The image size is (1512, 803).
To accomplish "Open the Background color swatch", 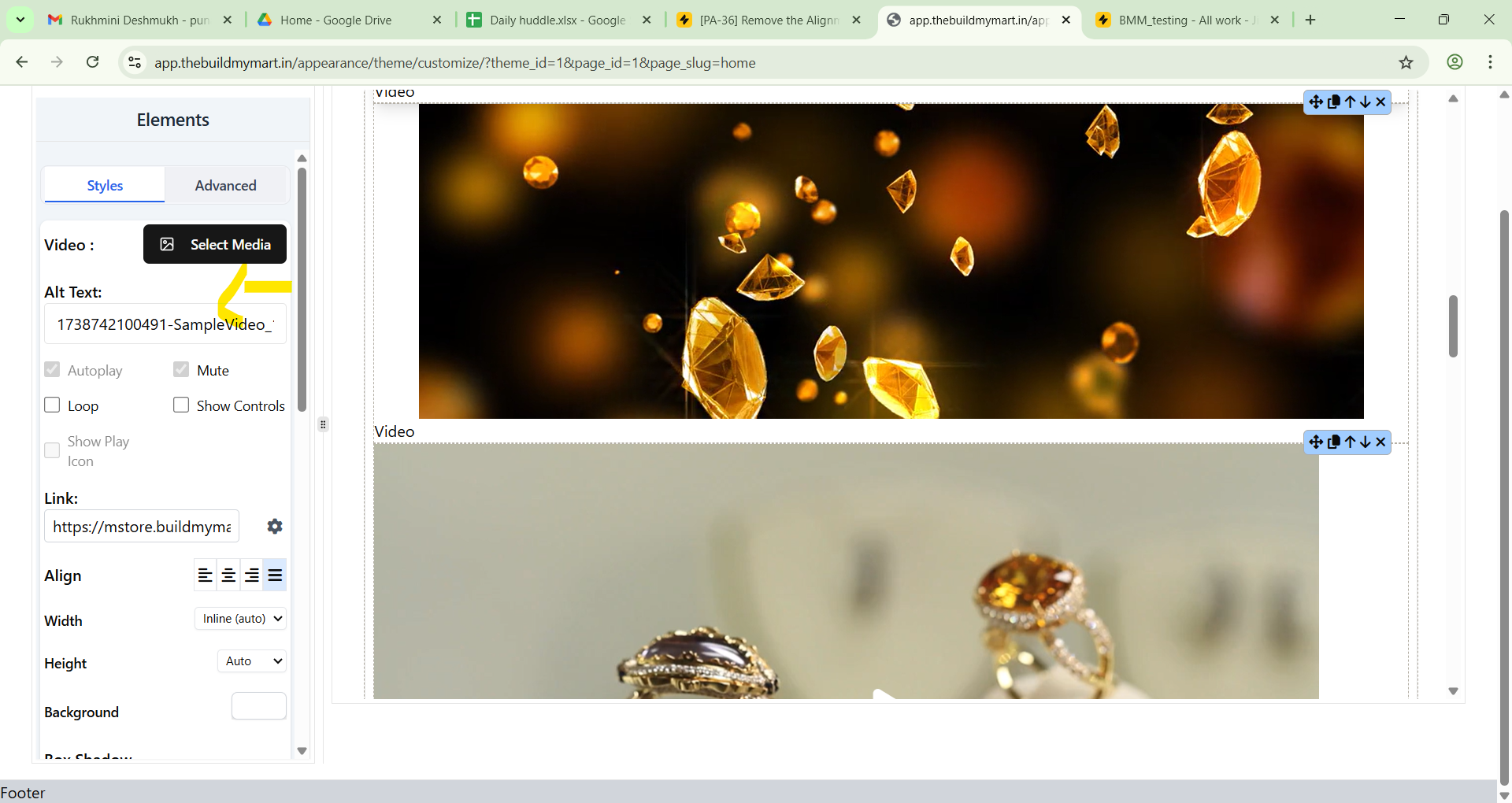I will (259, 706).
